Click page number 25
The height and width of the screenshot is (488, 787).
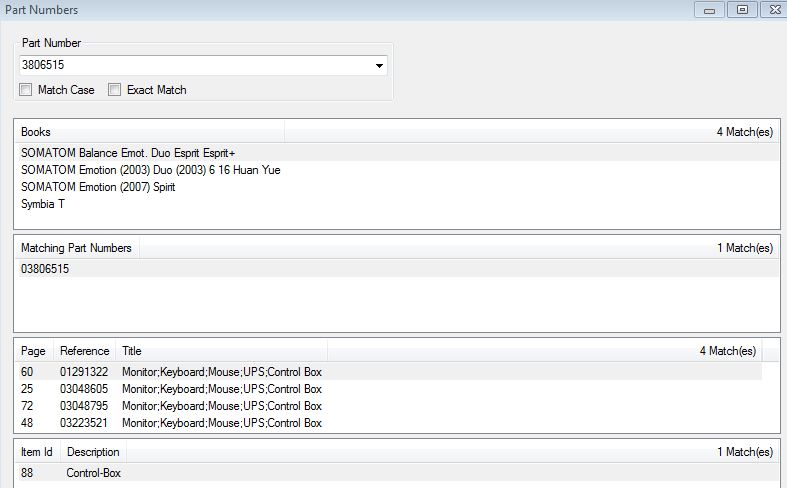click(27, 389)
